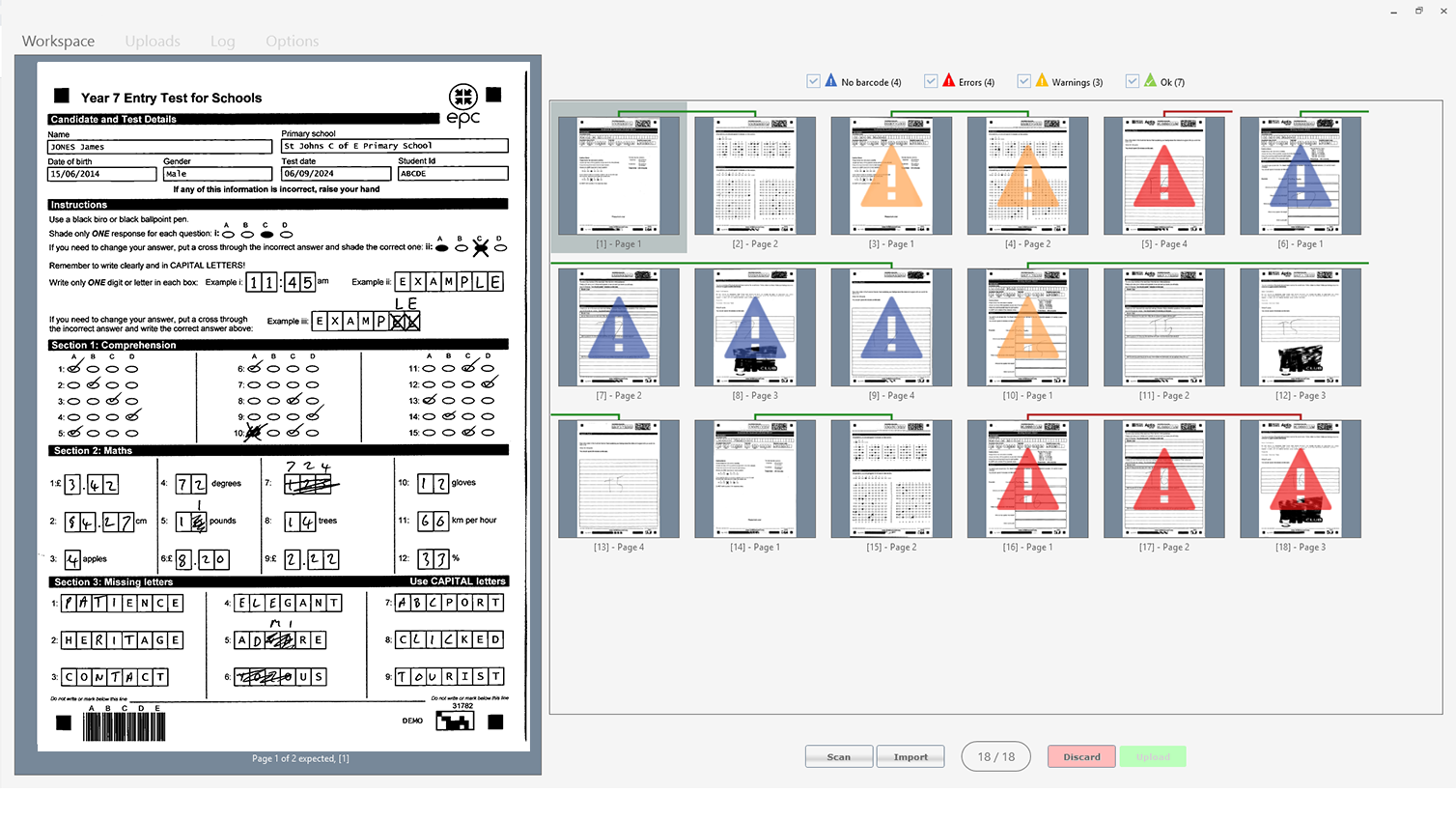Toggle the Ok (7) filter checkbox

[1133, 81]
